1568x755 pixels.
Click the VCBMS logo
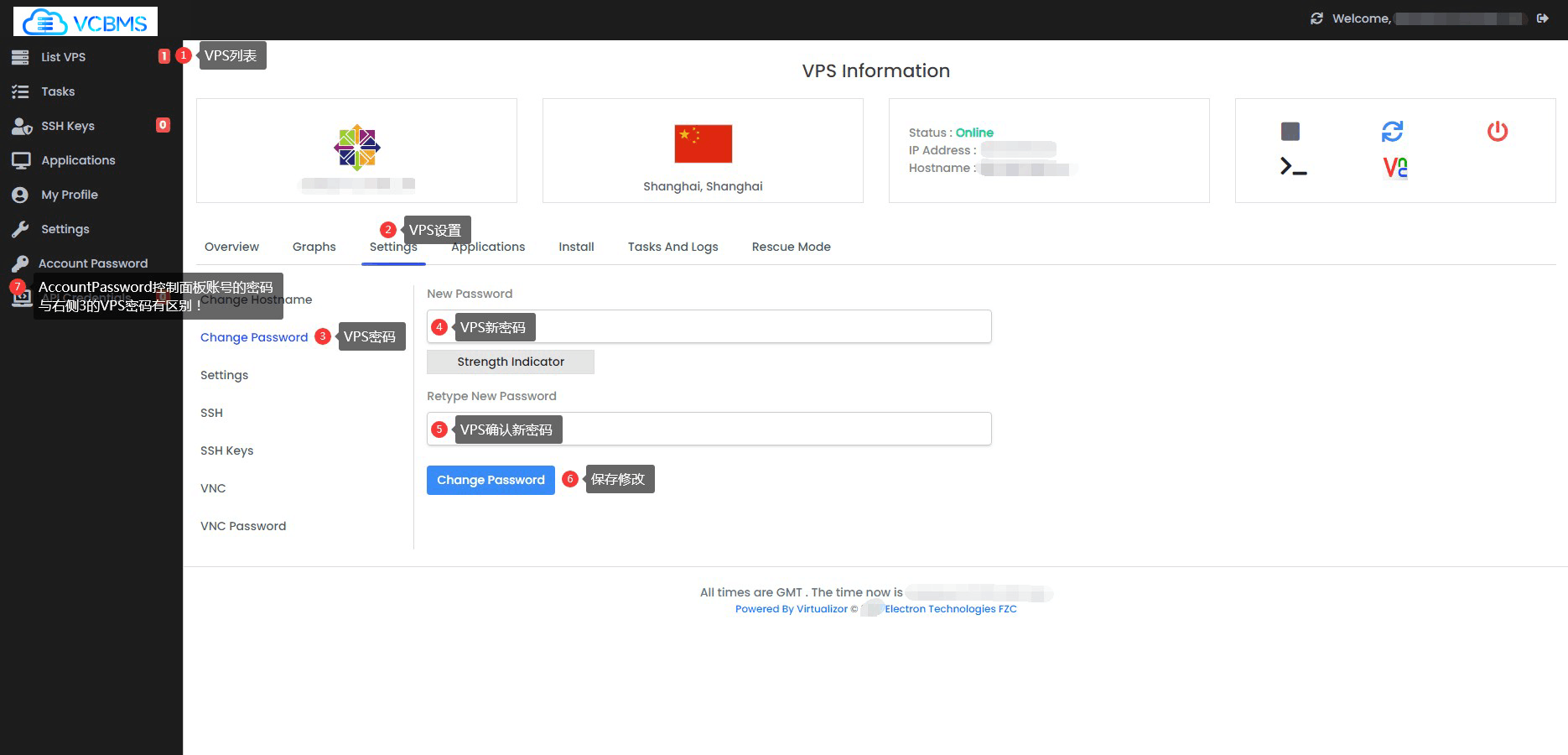tap(86, 22)
